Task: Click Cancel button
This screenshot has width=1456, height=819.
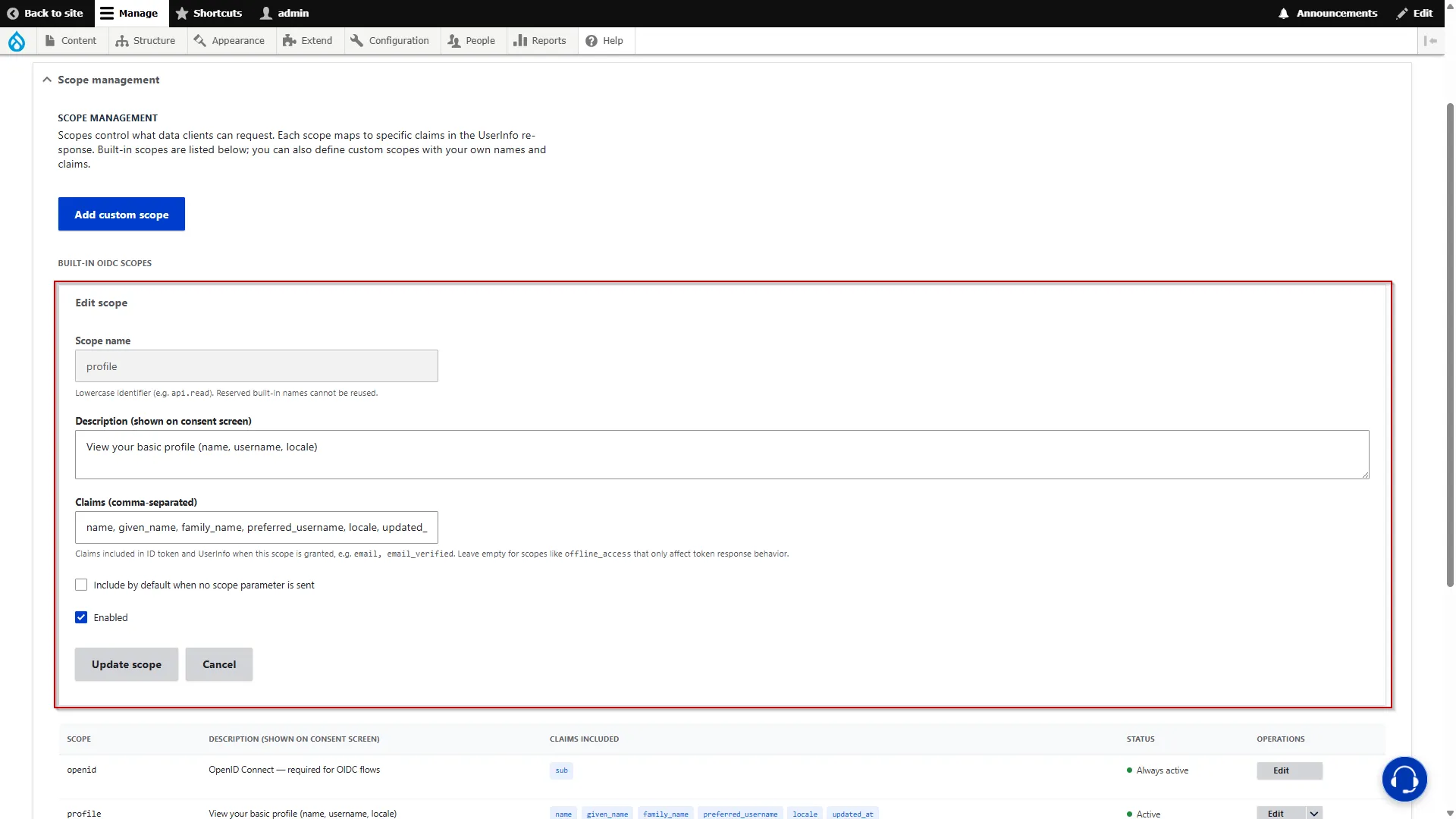Action: point(219,664)
